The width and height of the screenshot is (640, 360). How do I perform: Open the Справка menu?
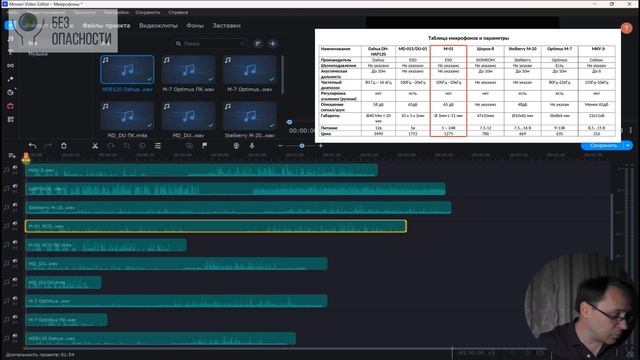click(x=178, y=13)
